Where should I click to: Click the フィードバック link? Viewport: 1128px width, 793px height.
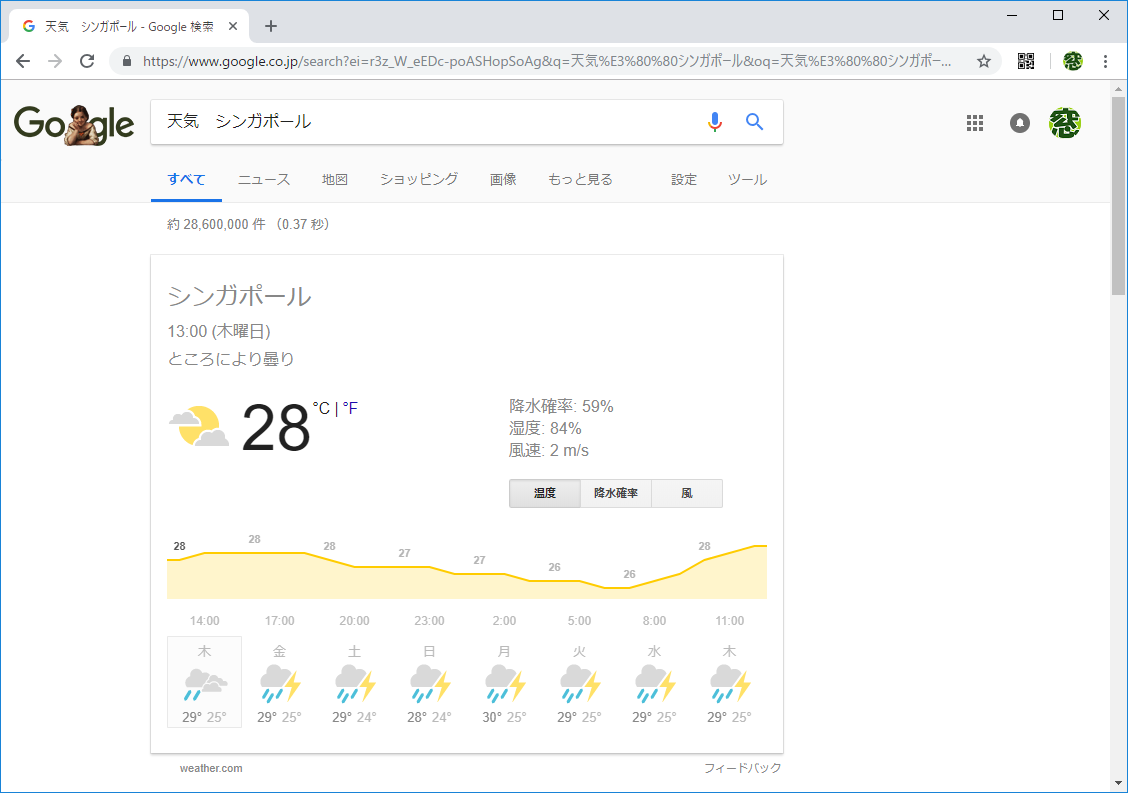point(742,768)
